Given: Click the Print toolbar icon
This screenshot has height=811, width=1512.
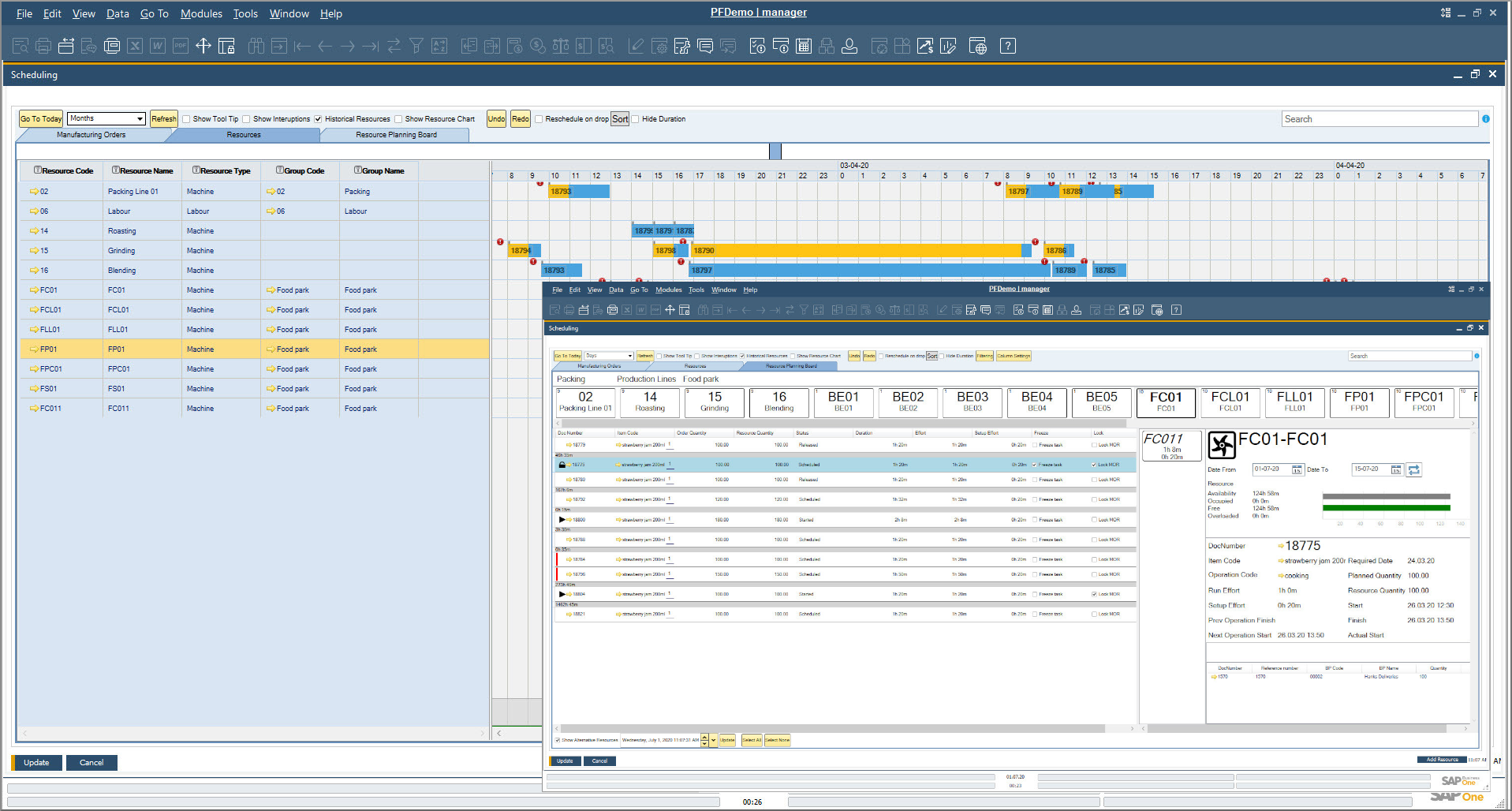Looking at the screenshot, I should (x=43, y=47).
